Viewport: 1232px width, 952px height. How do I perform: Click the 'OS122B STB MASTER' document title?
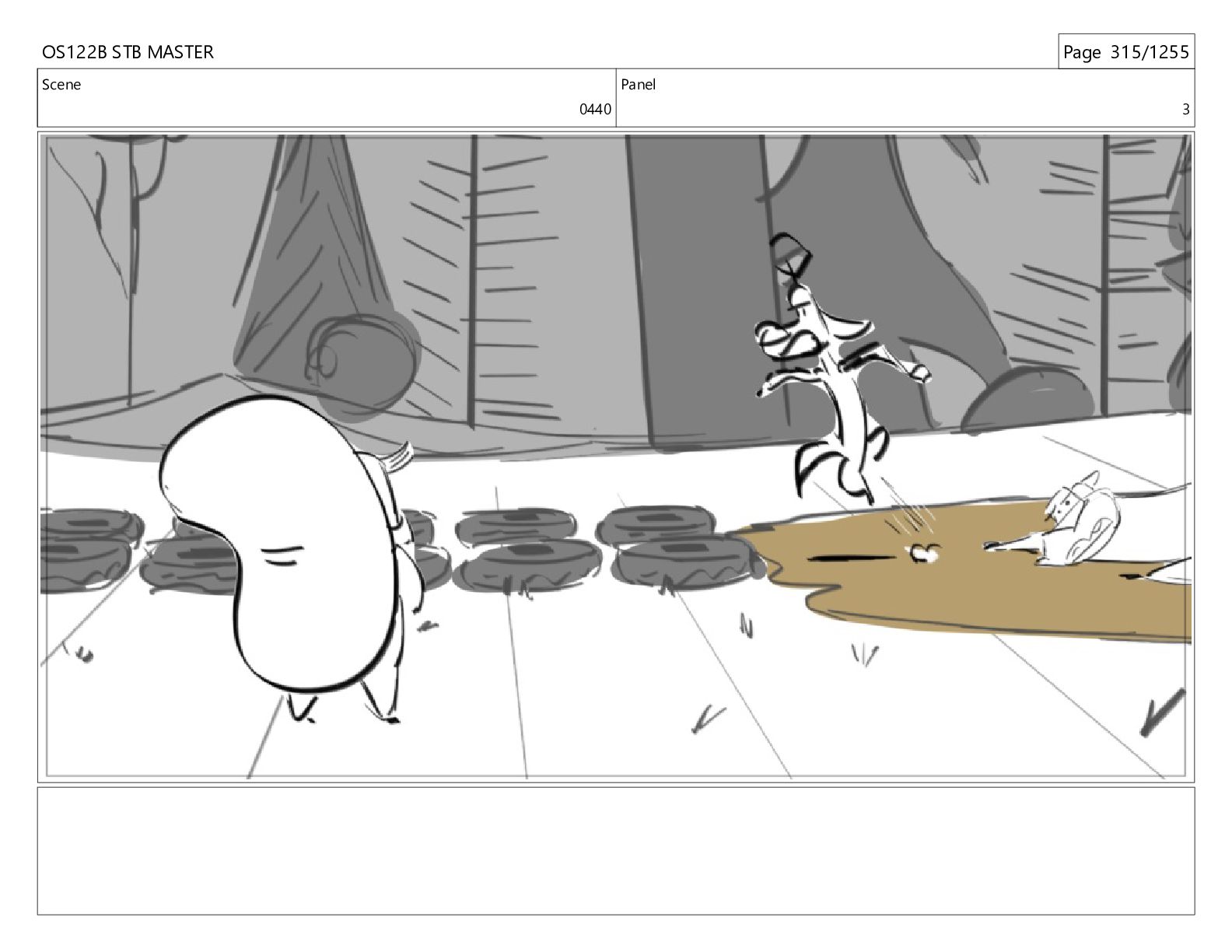pos(128,52)
